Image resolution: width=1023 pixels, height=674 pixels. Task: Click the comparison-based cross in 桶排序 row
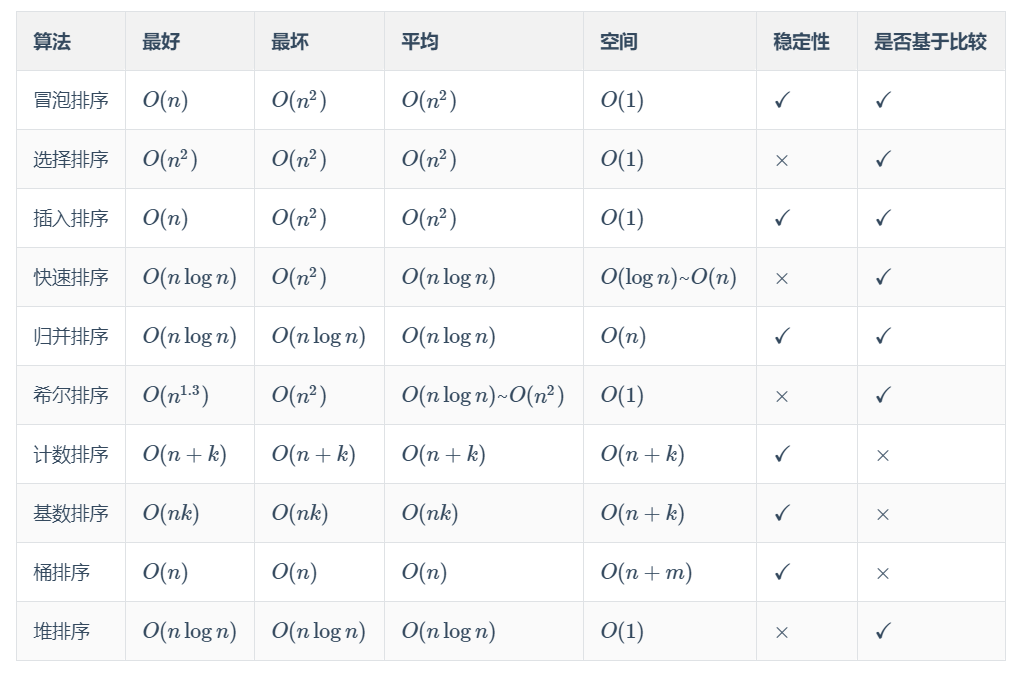pos(882,573)
